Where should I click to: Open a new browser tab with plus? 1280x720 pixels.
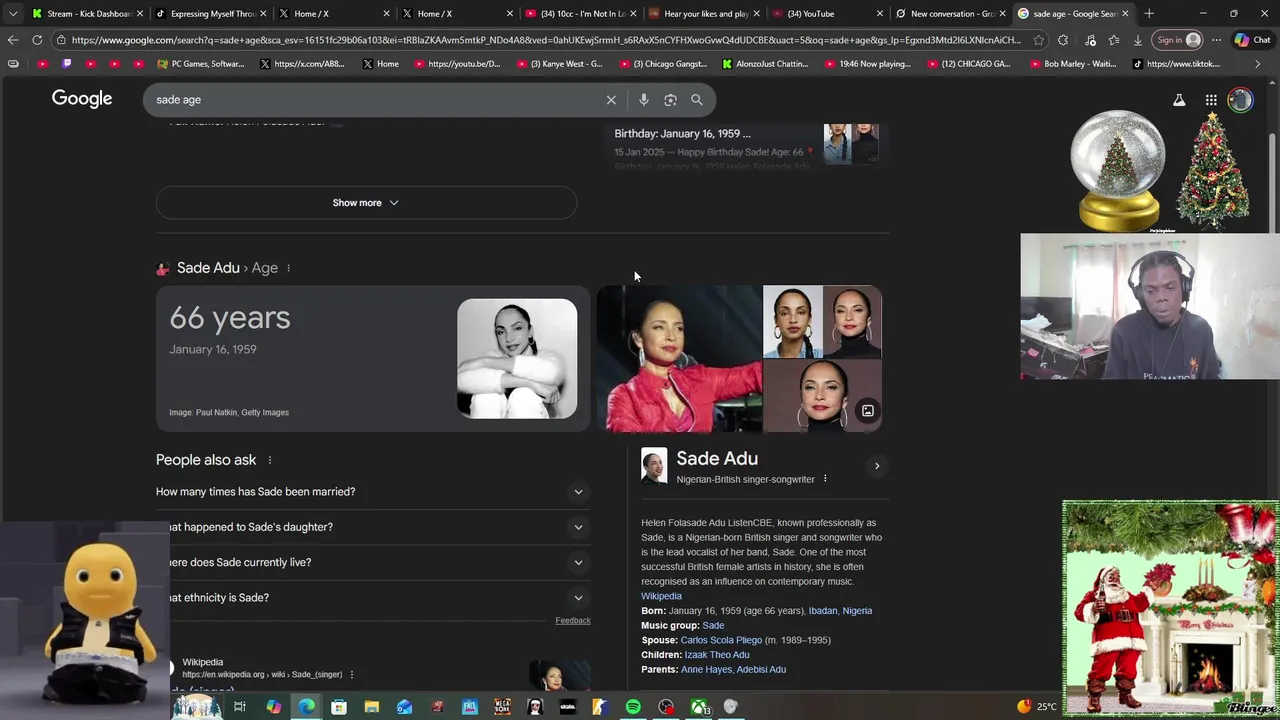tap(1149, 13)
